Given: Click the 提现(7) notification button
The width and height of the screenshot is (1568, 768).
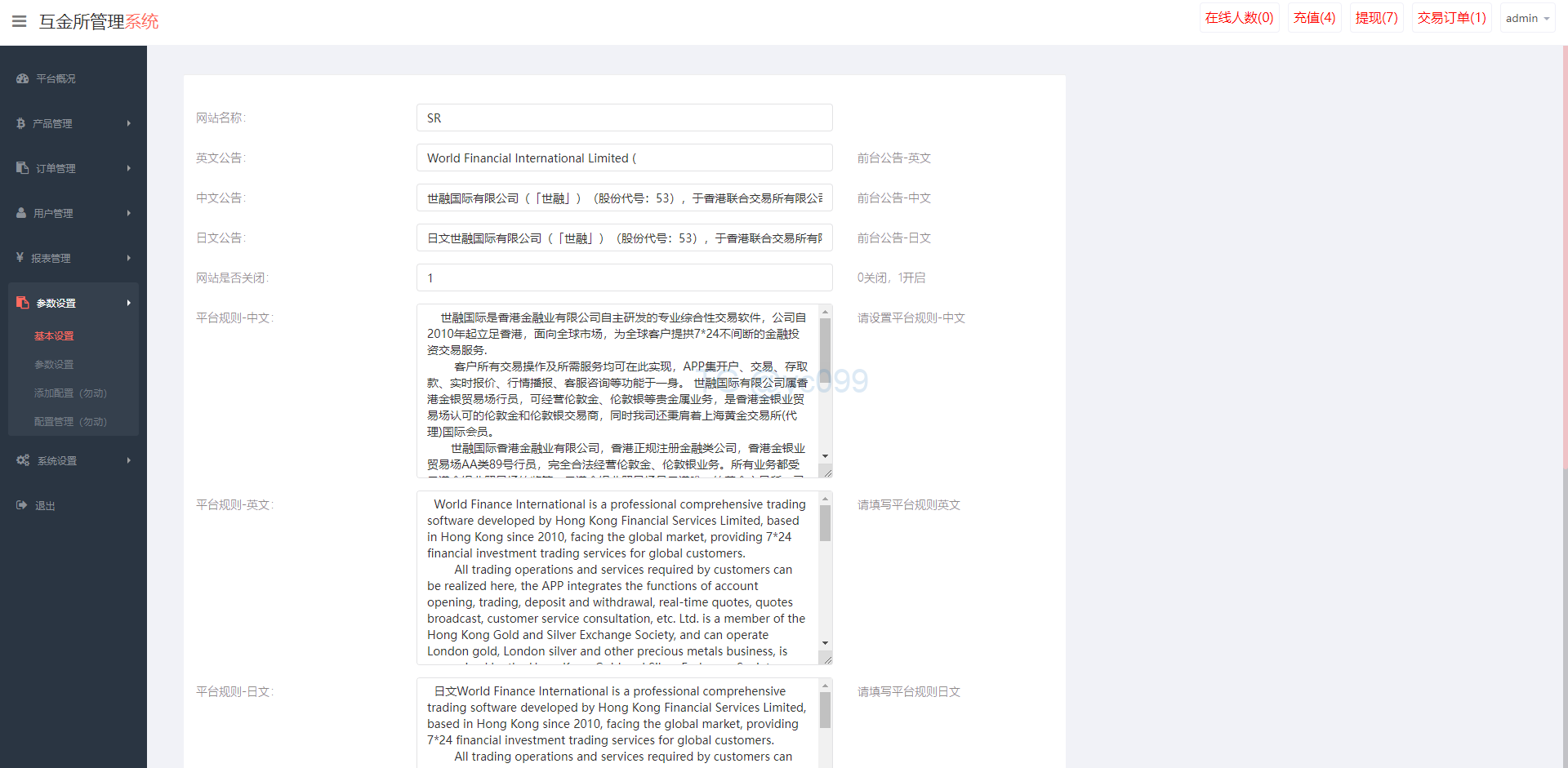Looking at the screenshot, I should click(x=1376, y=18).
